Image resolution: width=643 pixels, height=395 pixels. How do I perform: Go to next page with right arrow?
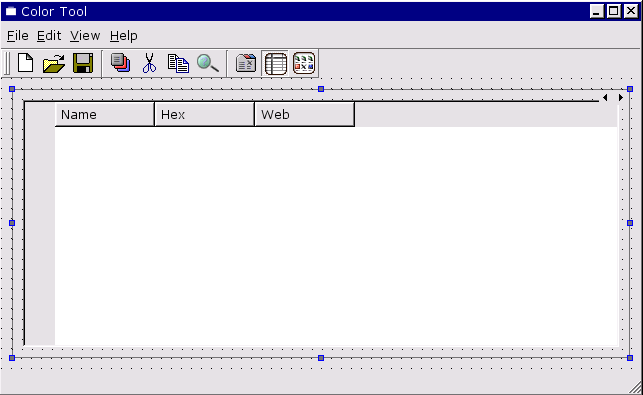[621, 98]
